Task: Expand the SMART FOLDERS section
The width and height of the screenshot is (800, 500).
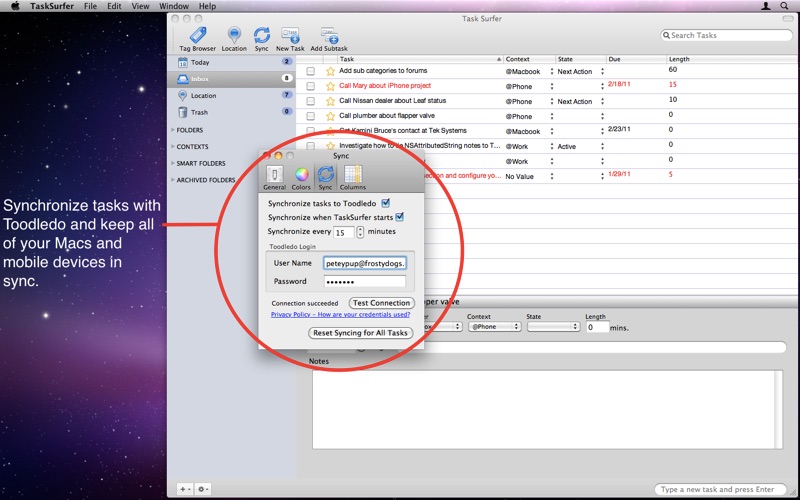Action: point(173,163)
